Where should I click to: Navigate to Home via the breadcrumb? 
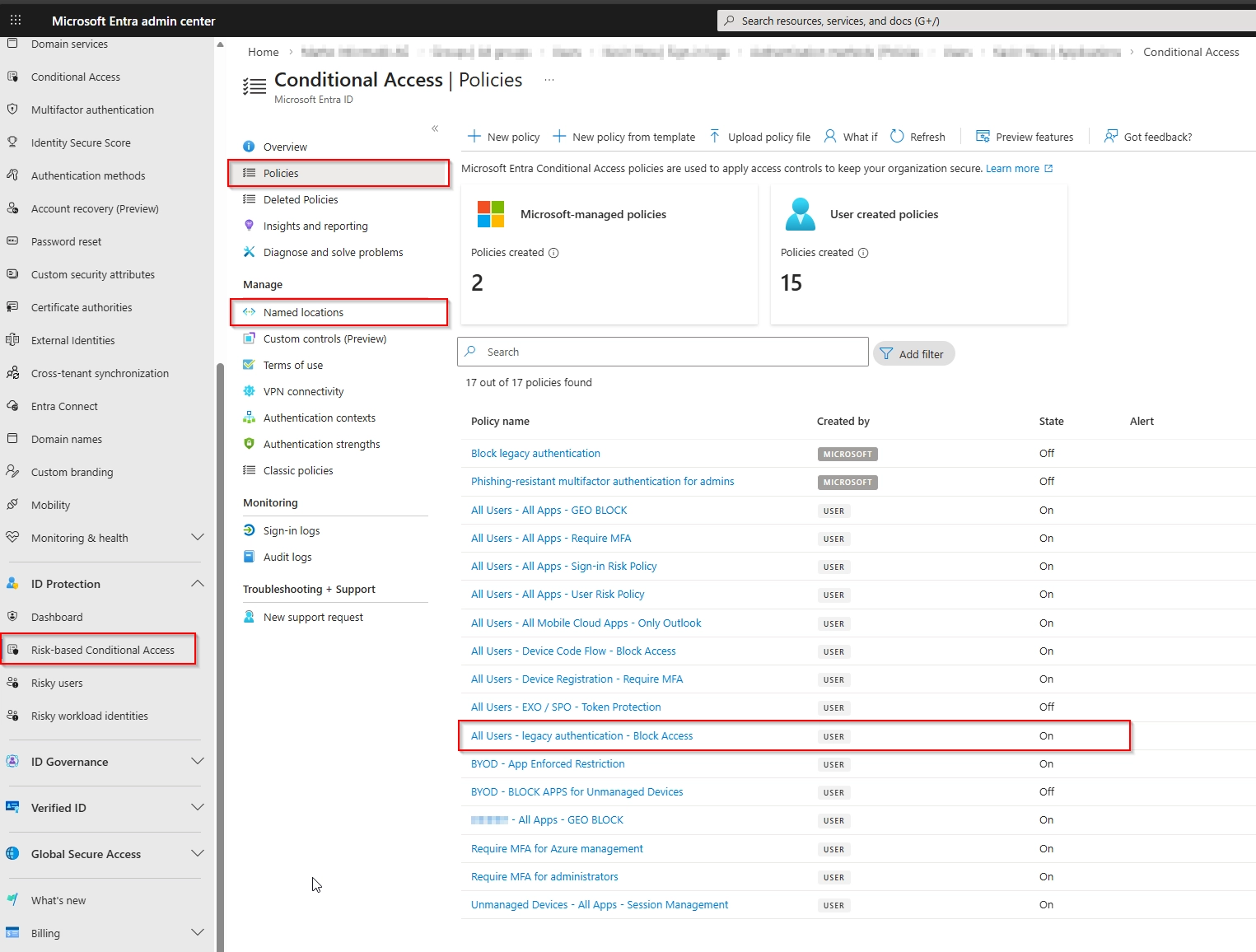[x=263, y=52]
